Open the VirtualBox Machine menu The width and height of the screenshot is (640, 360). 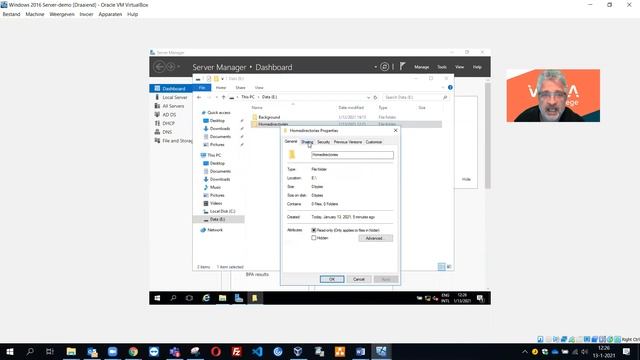point(35,14)
